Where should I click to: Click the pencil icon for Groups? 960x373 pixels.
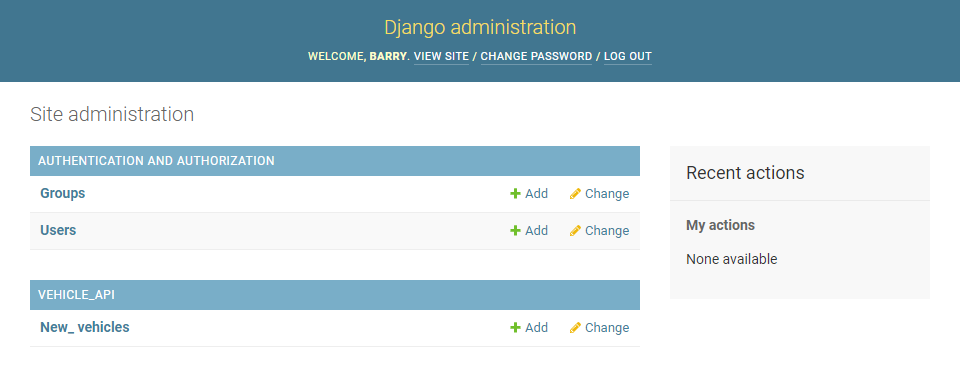pyautogui.click(x=575, y=194)
